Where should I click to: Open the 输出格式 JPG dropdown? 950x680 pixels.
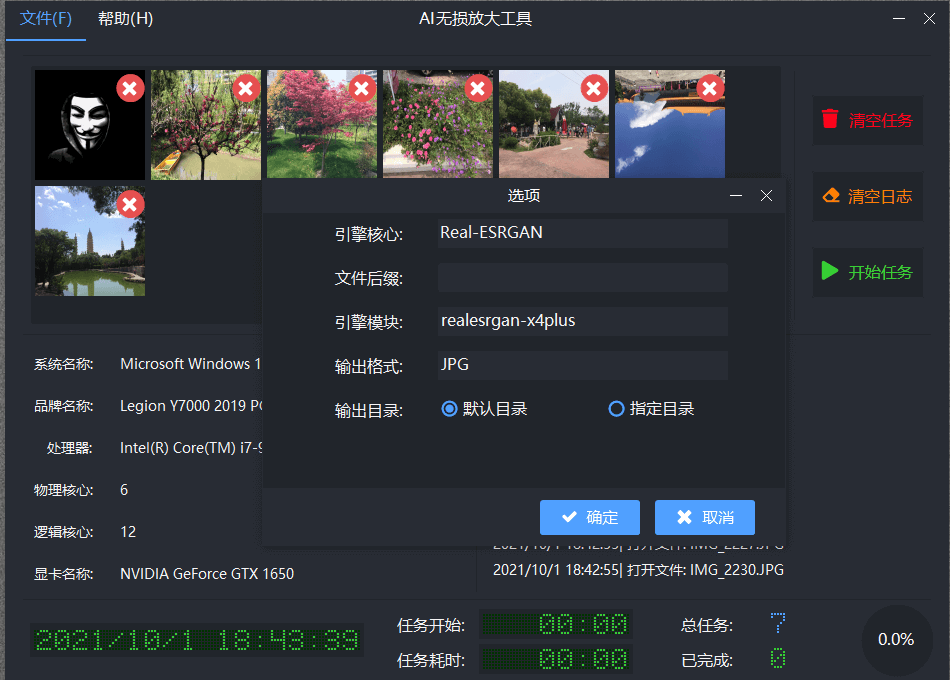click(583, 365)
